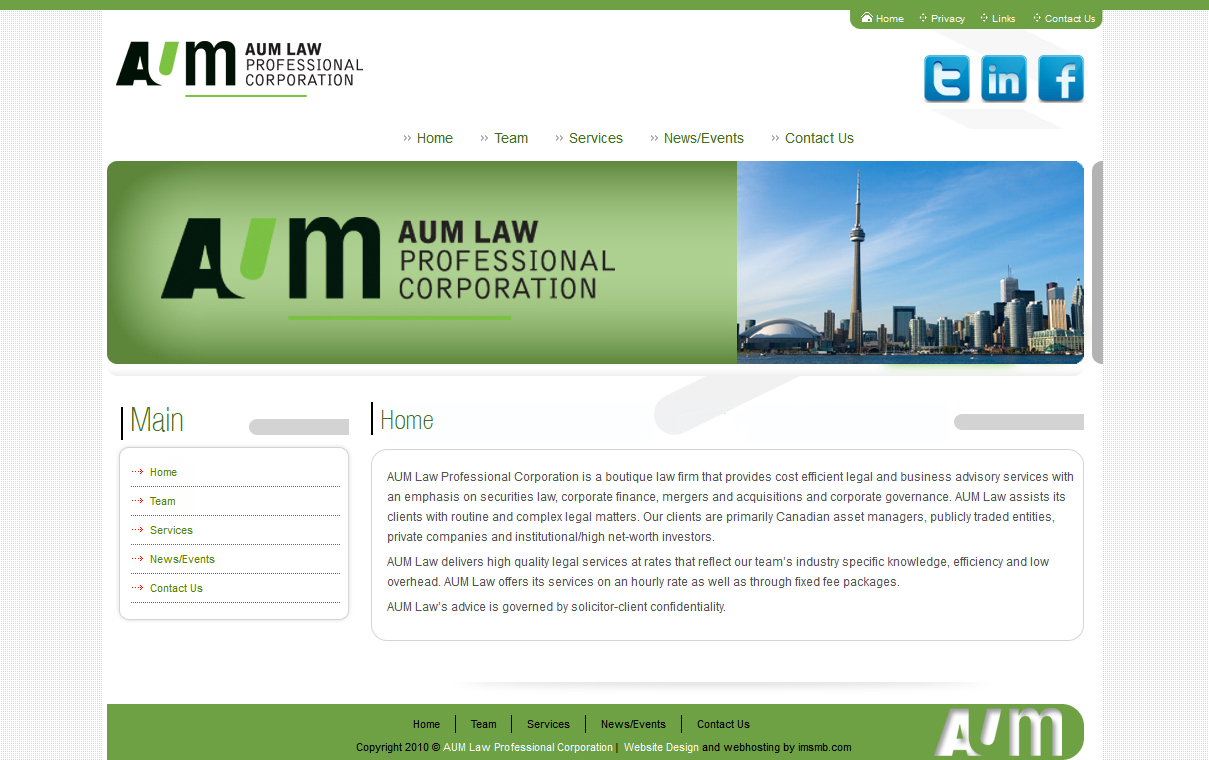Go to Home in top utility bar
The image size is (1209, 760).
[x=890, y=18]
